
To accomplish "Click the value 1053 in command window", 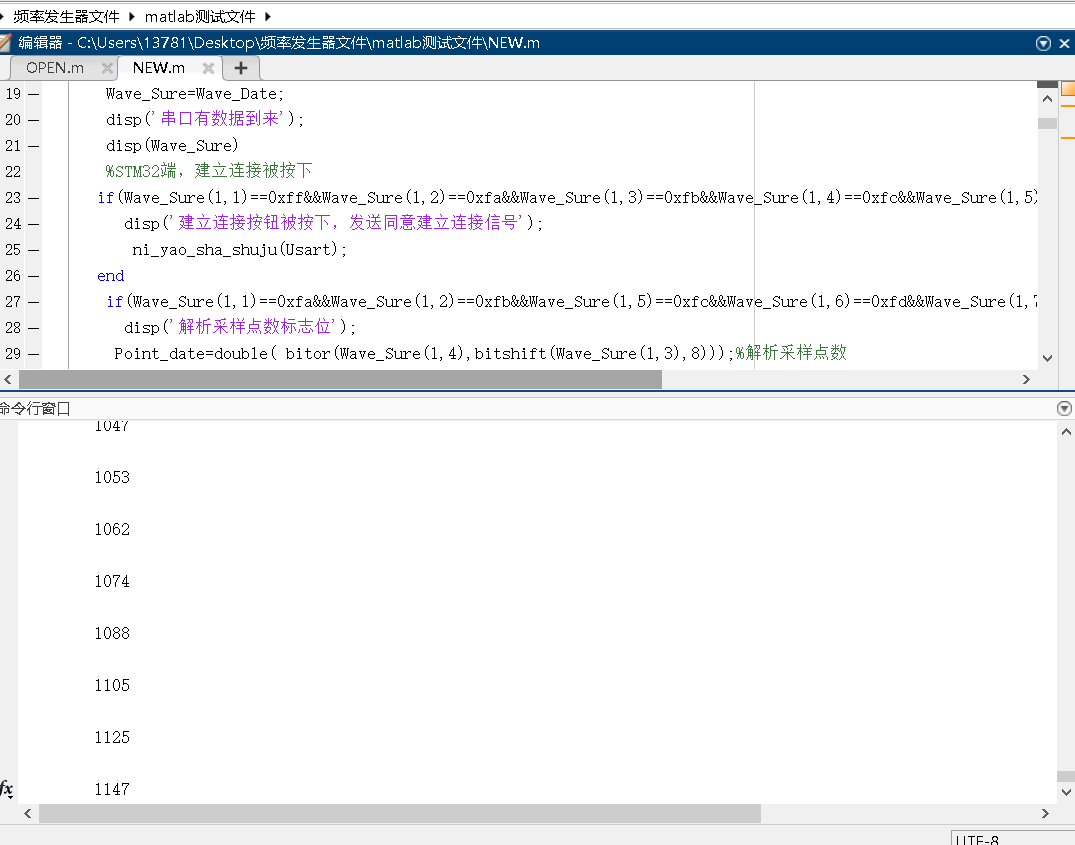I will 112,478.
